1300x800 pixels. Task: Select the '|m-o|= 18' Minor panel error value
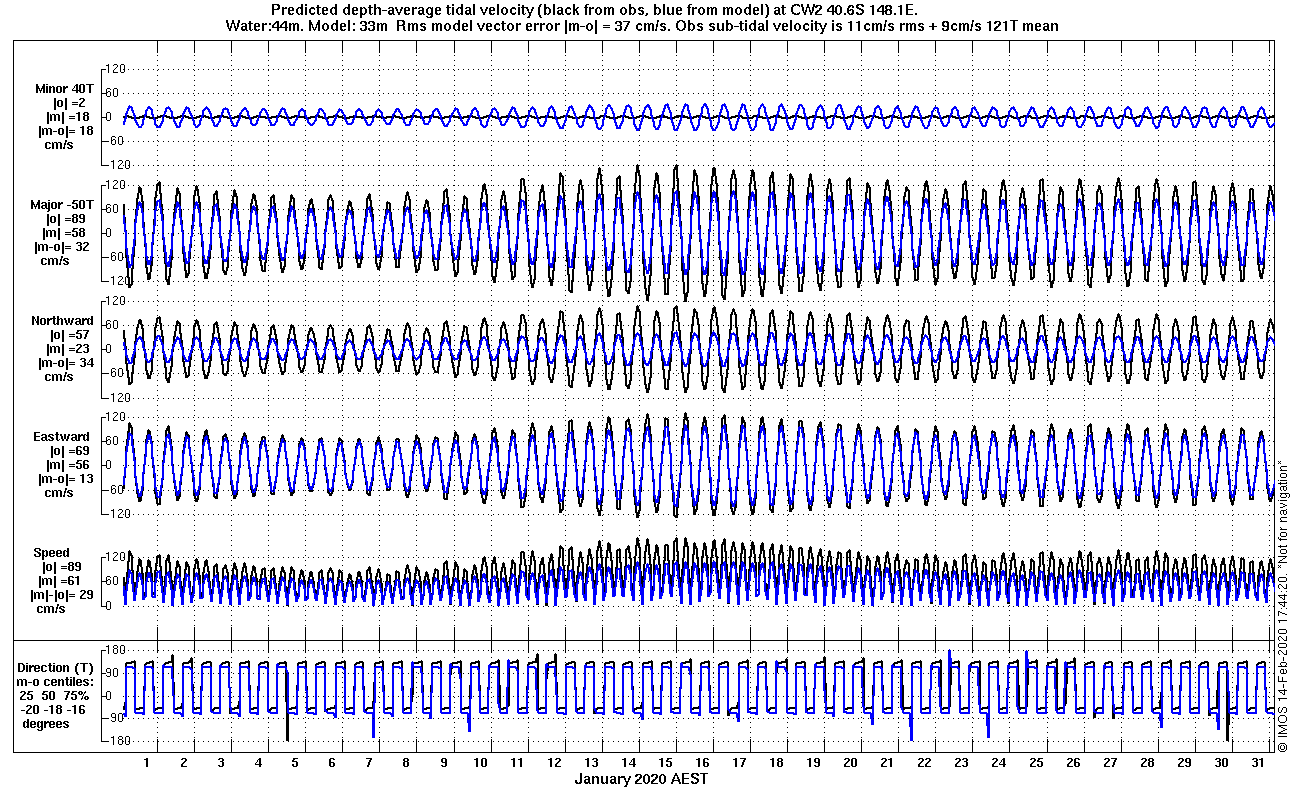coord(64,131)
